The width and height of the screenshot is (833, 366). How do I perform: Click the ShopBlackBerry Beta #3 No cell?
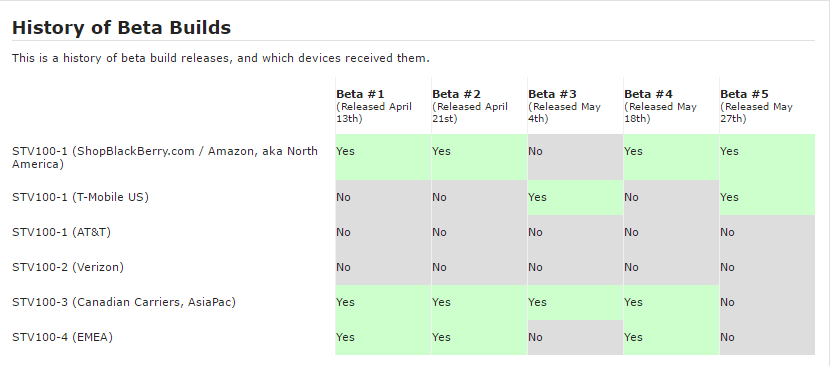(x=575, y=157)
